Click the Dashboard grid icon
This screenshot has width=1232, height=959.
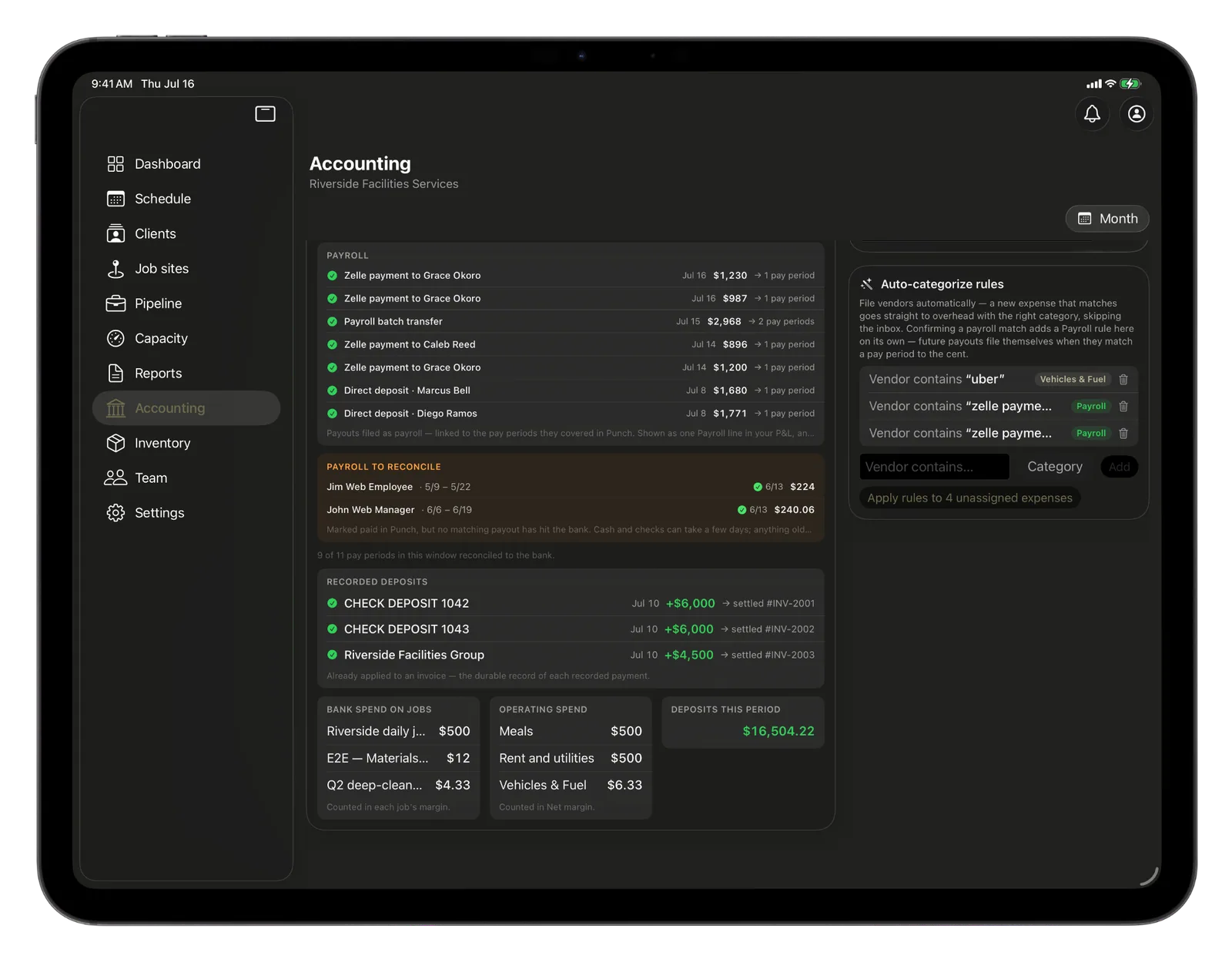(115, 164)
